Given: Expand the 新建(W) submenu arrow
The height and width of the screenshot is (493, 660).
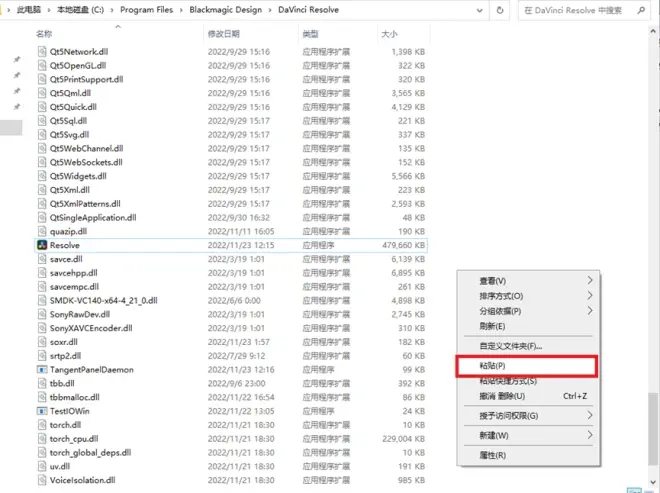Looking at the screenshot, I should point(590,435).
